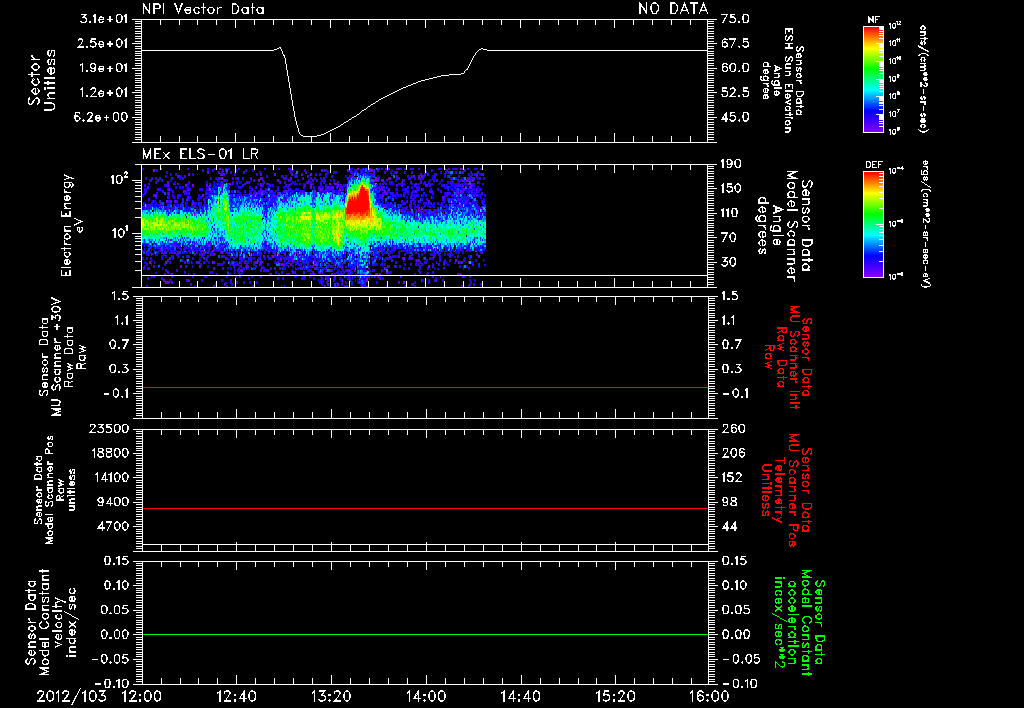
Task: Click the 'Sector Unitless' axis title
Action: pyautogui.click(x=42, y=80)
